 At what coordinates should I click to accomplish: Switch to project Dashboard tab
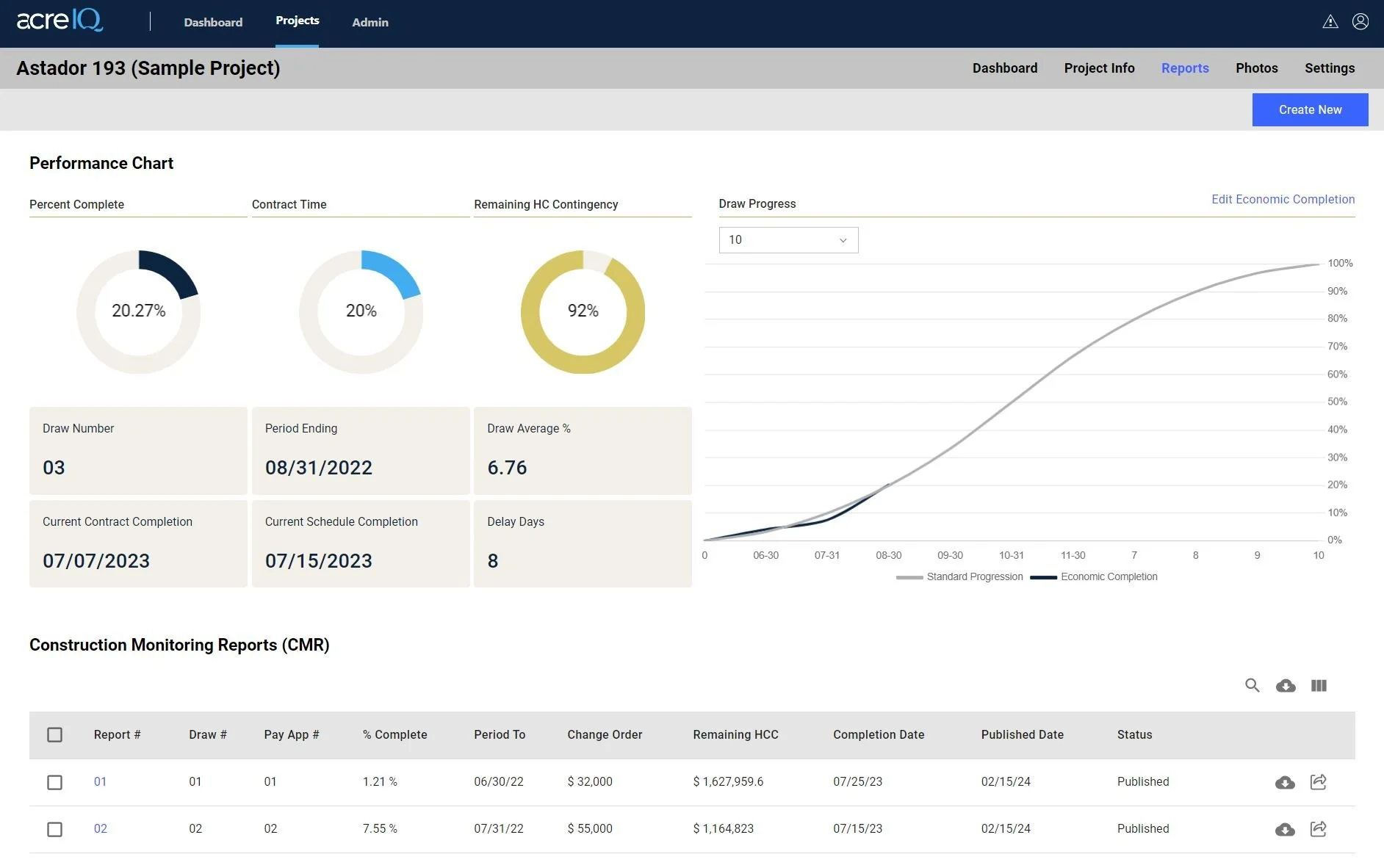pos(1005,68)
